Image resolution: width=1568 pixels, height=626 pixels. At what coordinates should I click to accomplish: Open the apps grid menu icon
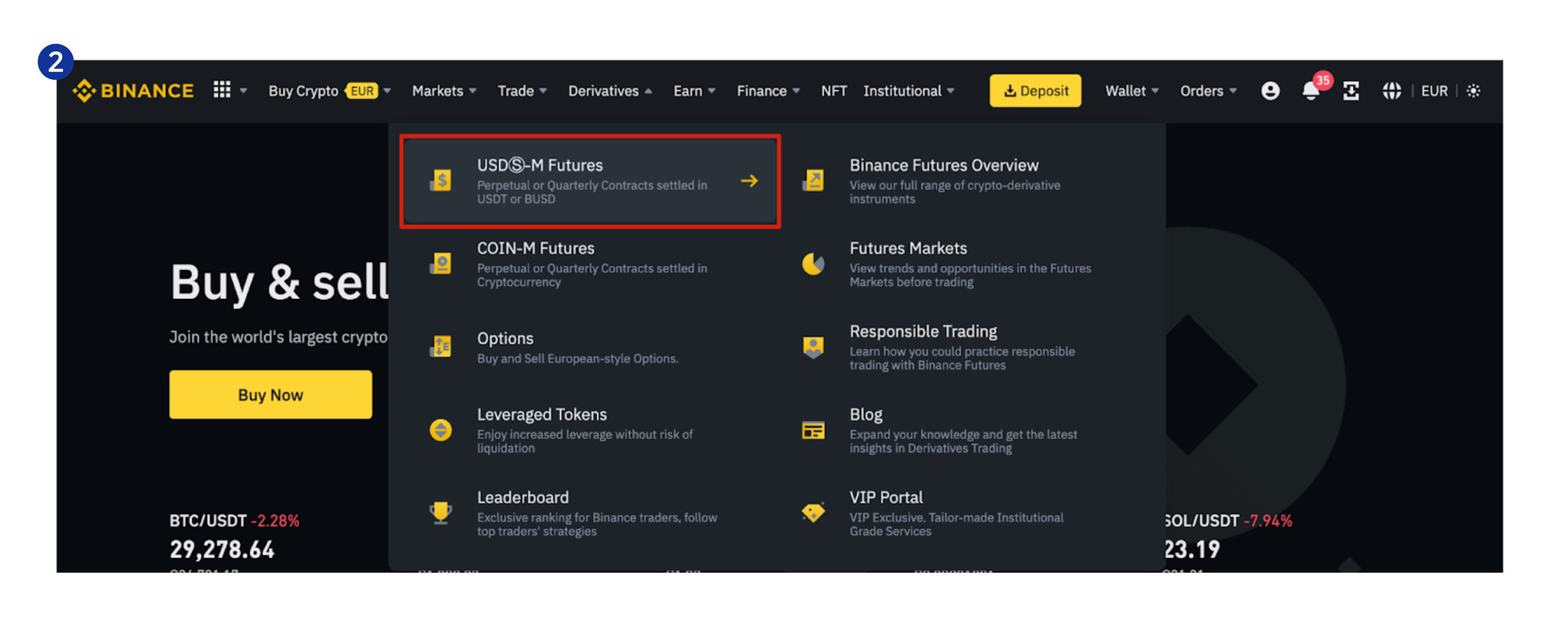click(222, 90)
